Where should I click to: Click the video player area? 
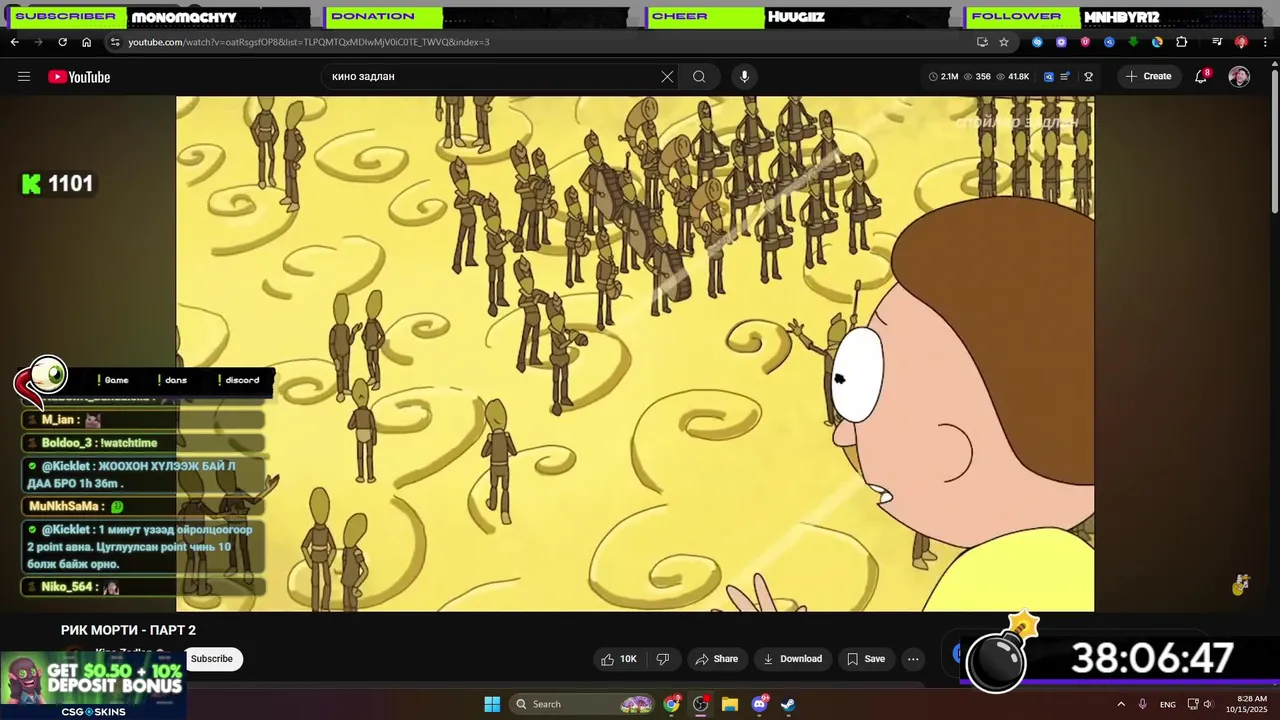(x=635, y=353)
